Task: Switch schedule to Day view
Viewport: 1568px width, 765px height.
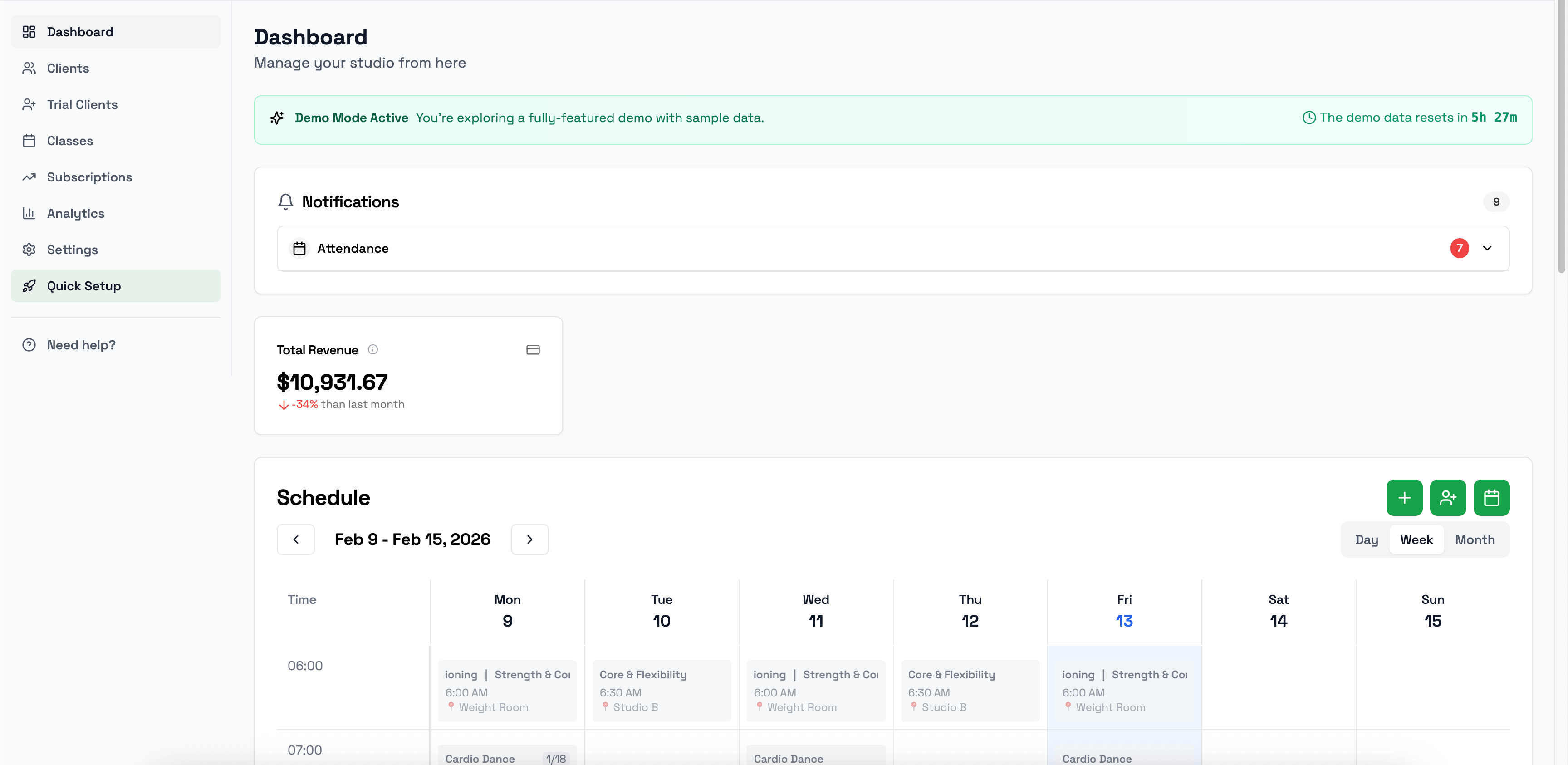Action: [x=1367, y=539]
